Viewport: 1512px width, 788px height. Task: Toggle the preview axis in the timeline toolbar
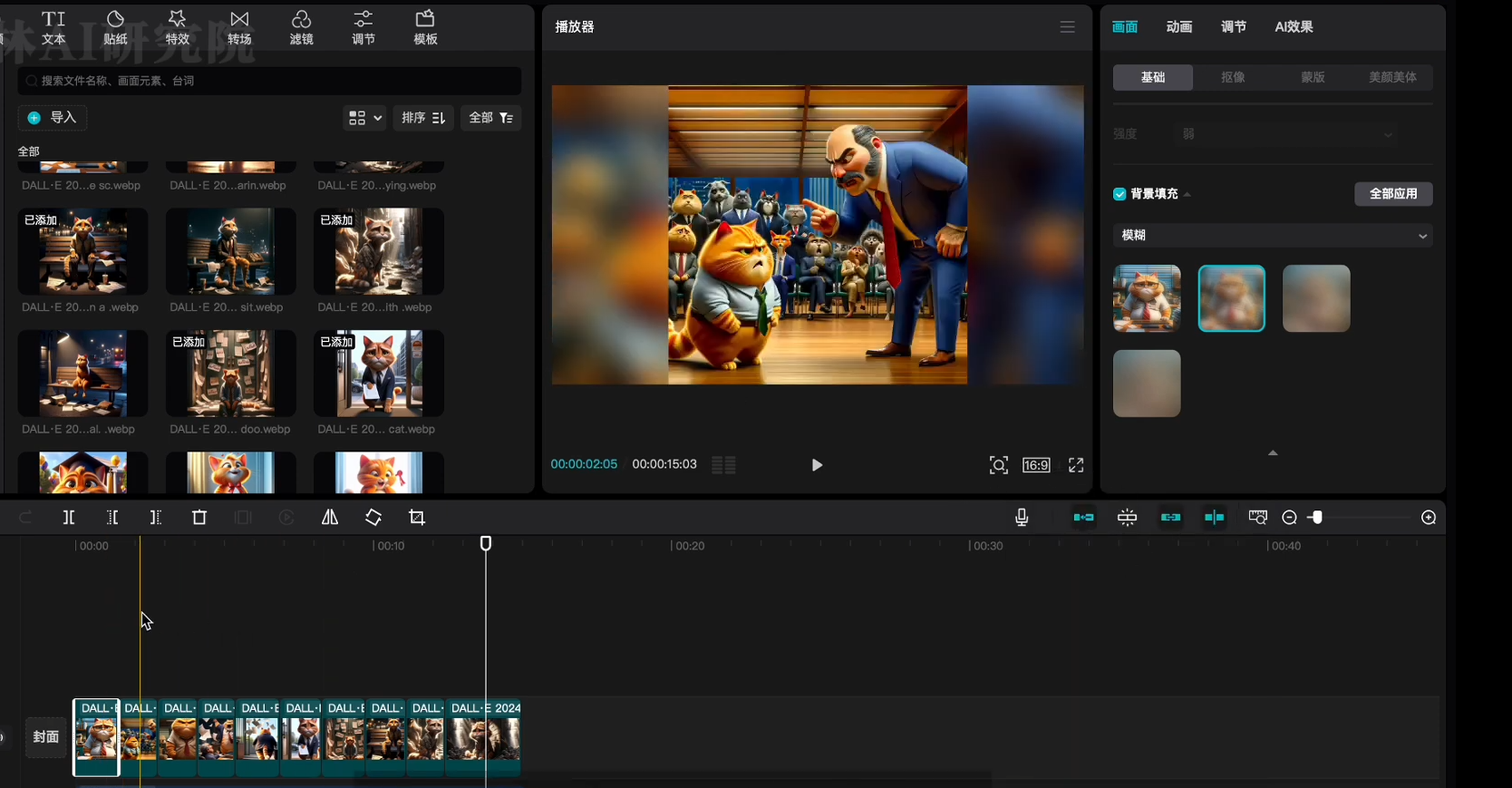[1214, 518]
